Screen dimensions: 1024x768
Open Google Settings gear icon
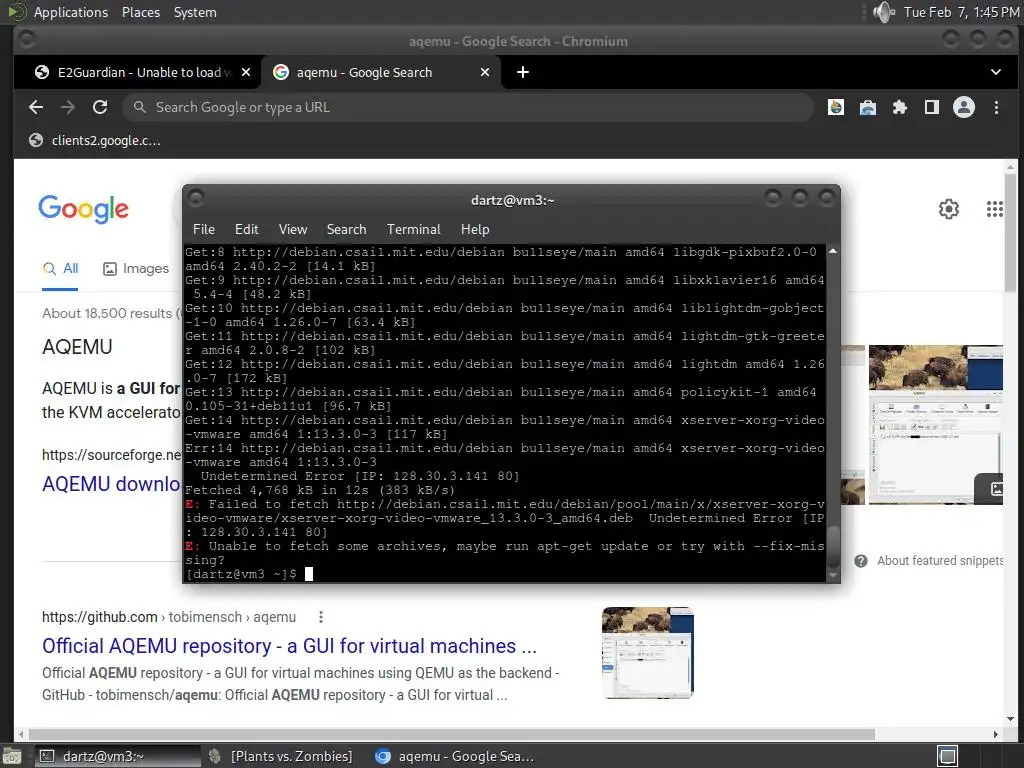click(949, 209)
